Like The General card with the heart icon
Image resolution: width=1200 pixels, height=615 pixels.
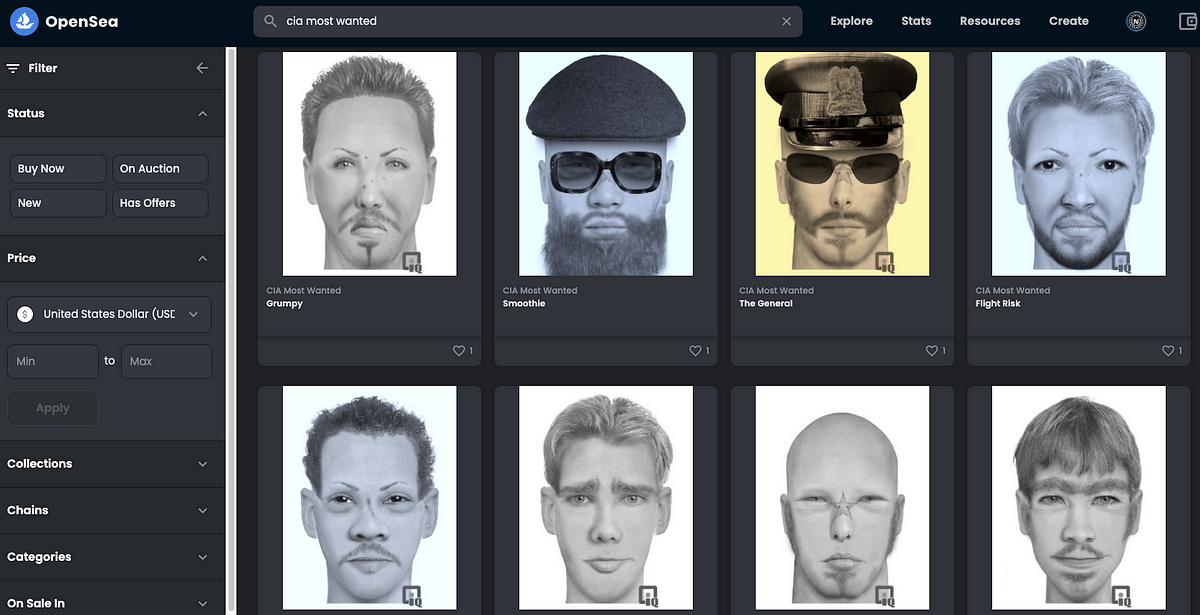point(932,351)
